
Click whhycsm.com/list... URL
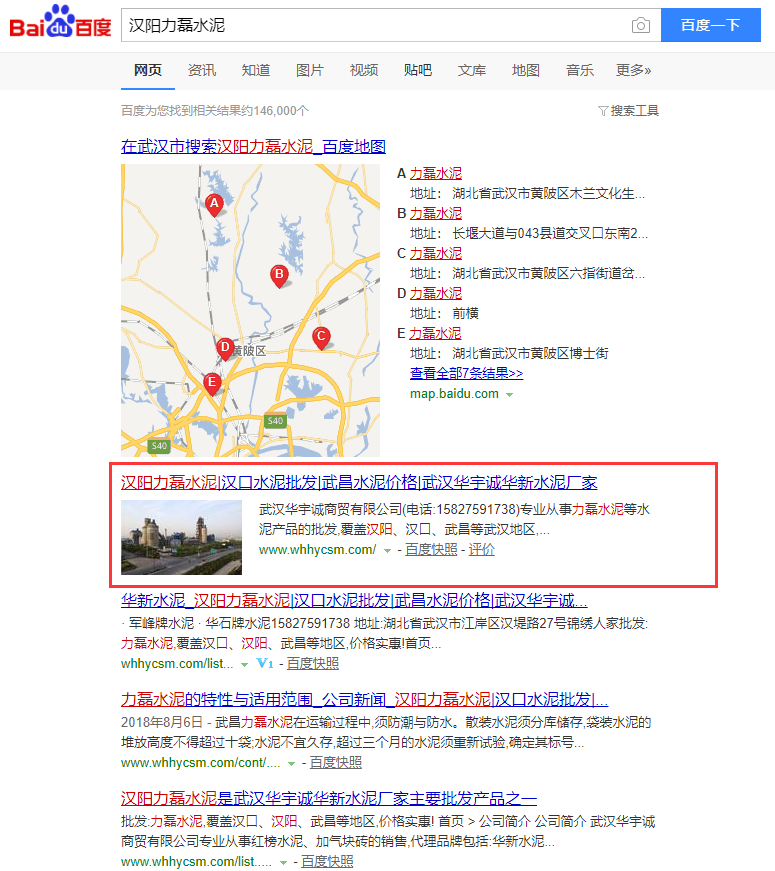coord(177,664)
